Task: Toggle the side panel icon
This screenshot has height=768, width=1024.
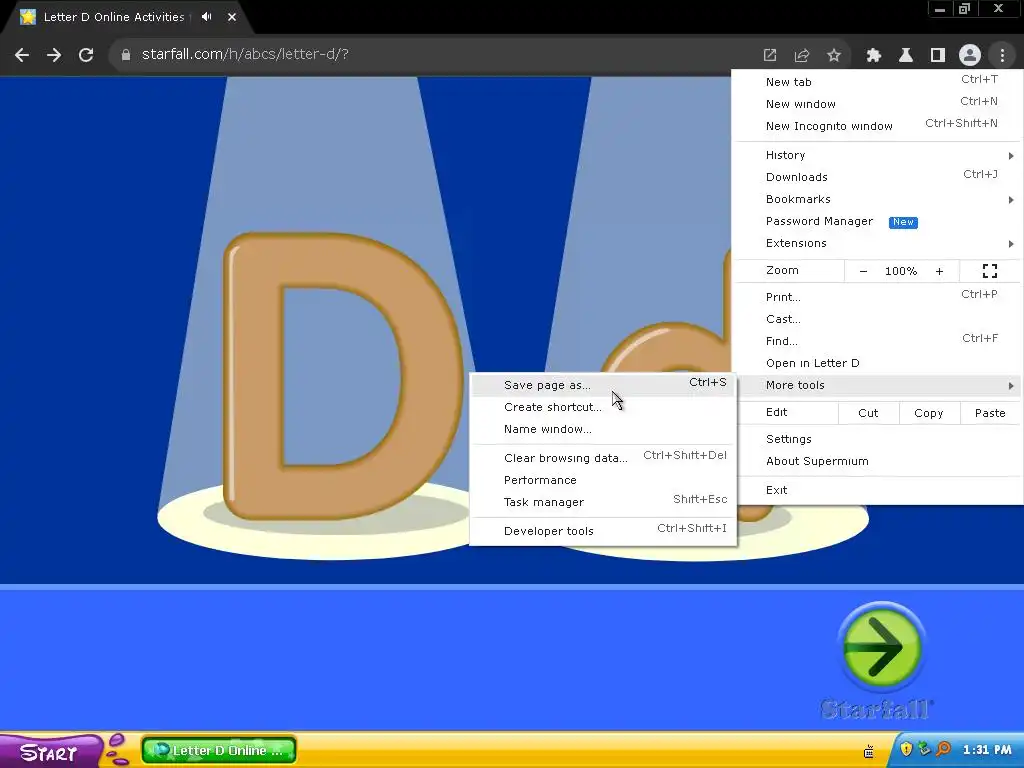Action: click(938, 56)
